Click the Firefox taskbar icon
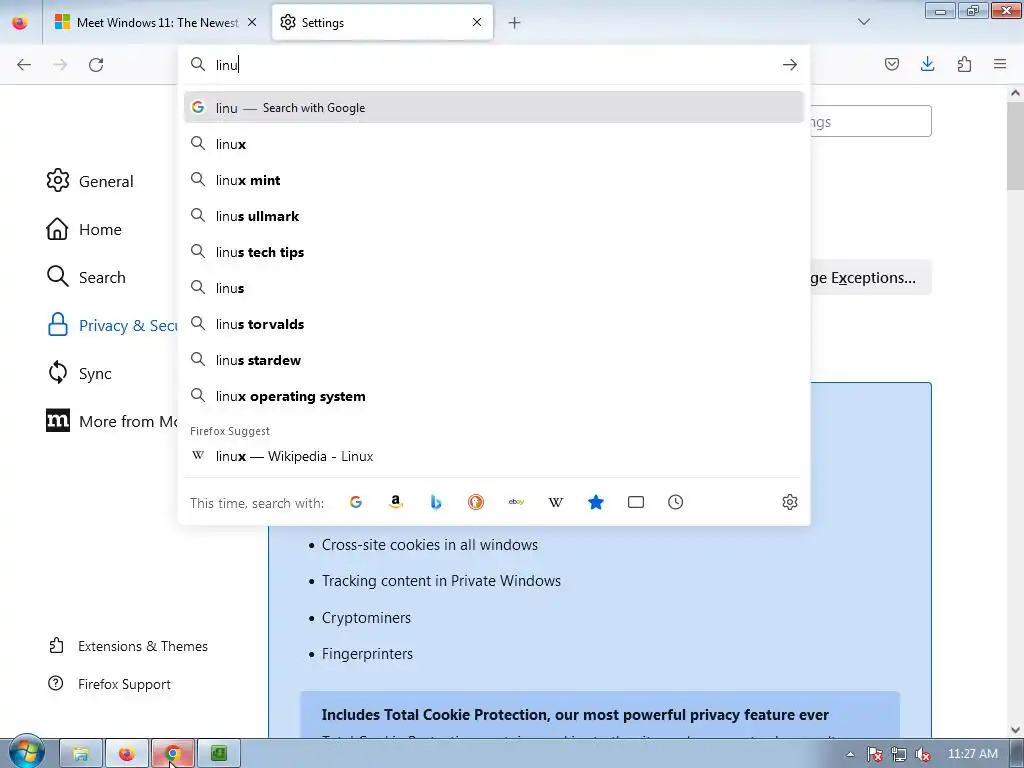This screenshot has height=768, width=1024. tap(127, 754)
